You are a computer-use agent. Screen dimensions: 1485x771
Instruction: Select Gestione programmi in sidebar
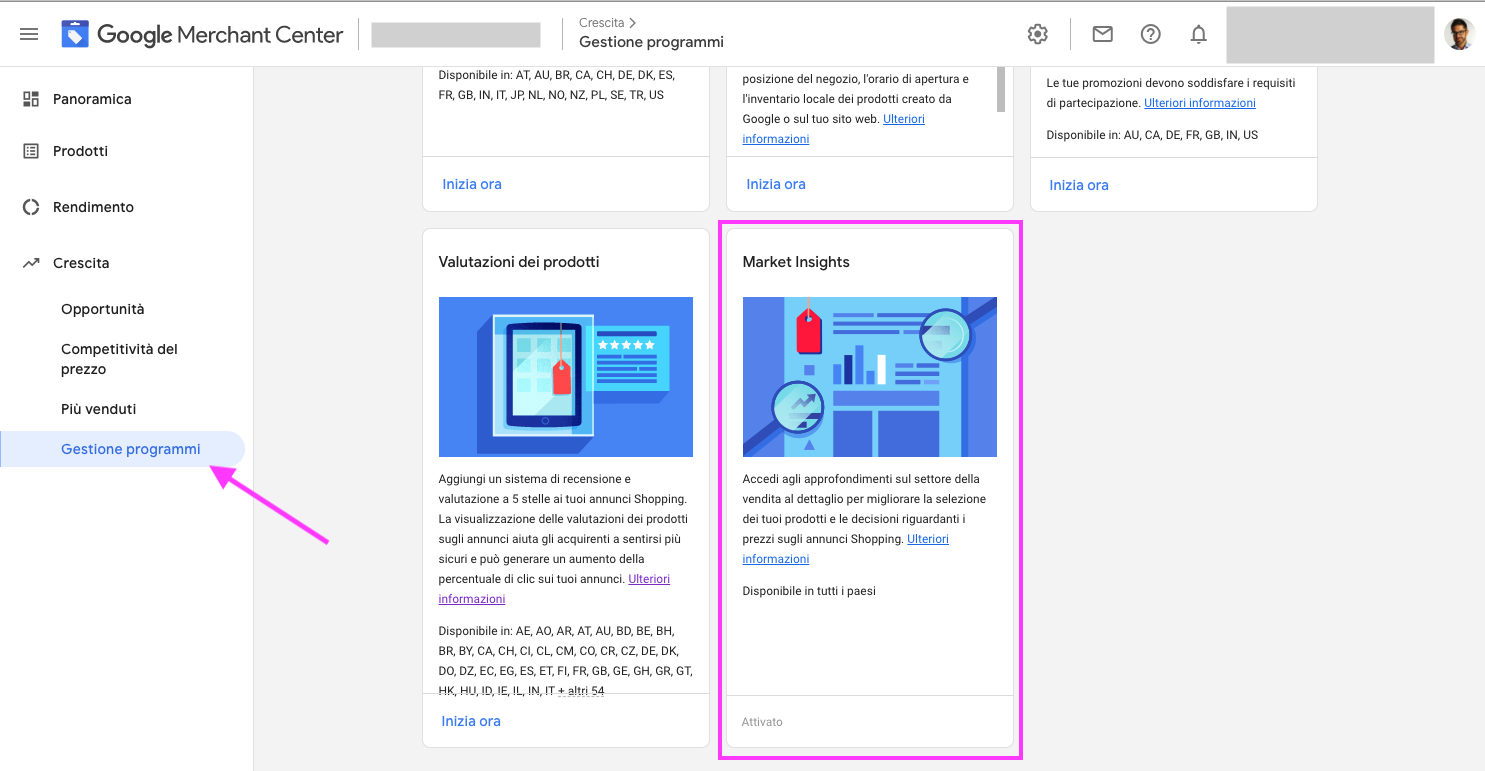(122, 449)
